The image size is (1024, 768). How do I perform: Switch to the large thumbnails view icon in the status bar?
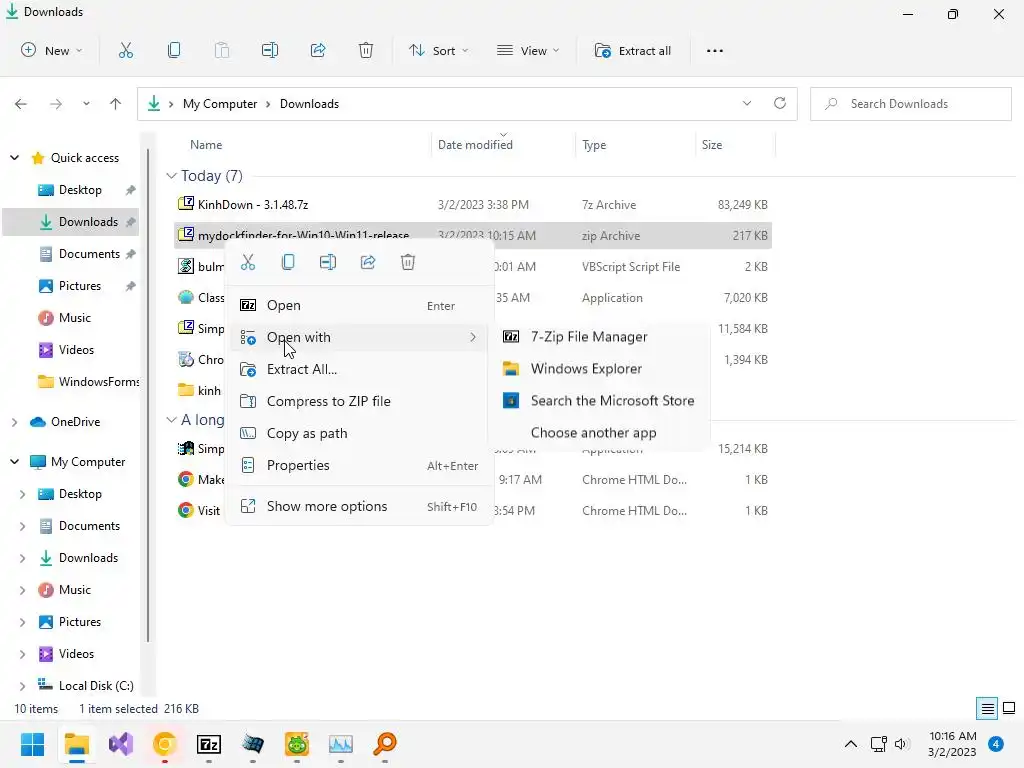[1009, 709]
